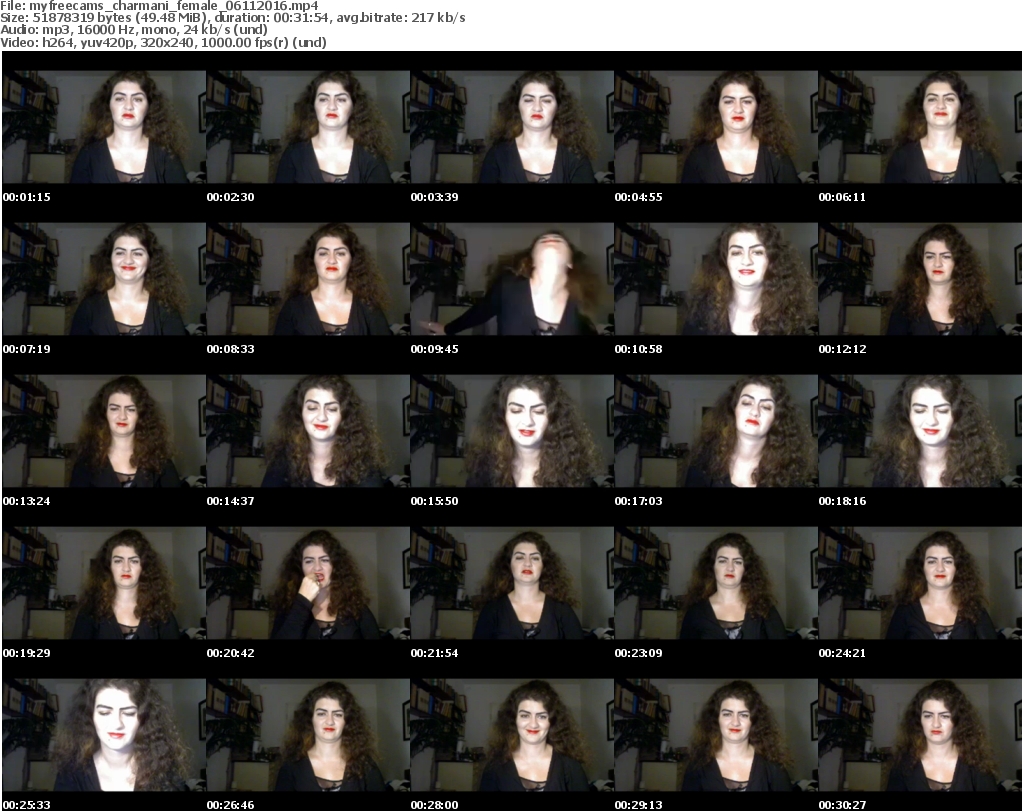Choose the thumbnail at 00:15:50

pyautogui.click(x=512, y=431)
